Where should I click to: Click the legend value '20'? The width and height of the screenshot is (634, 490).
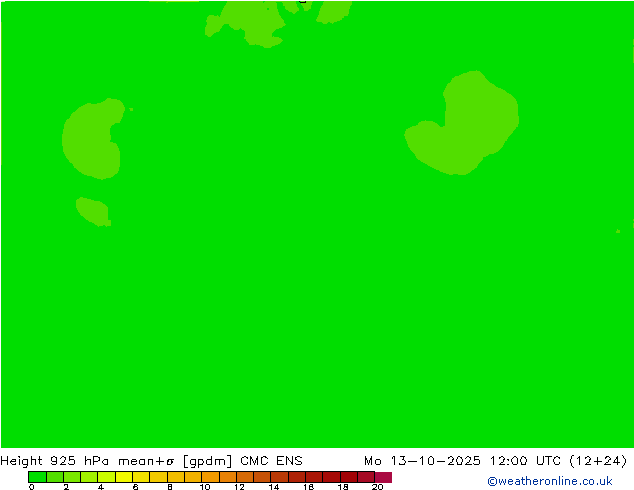377,487
